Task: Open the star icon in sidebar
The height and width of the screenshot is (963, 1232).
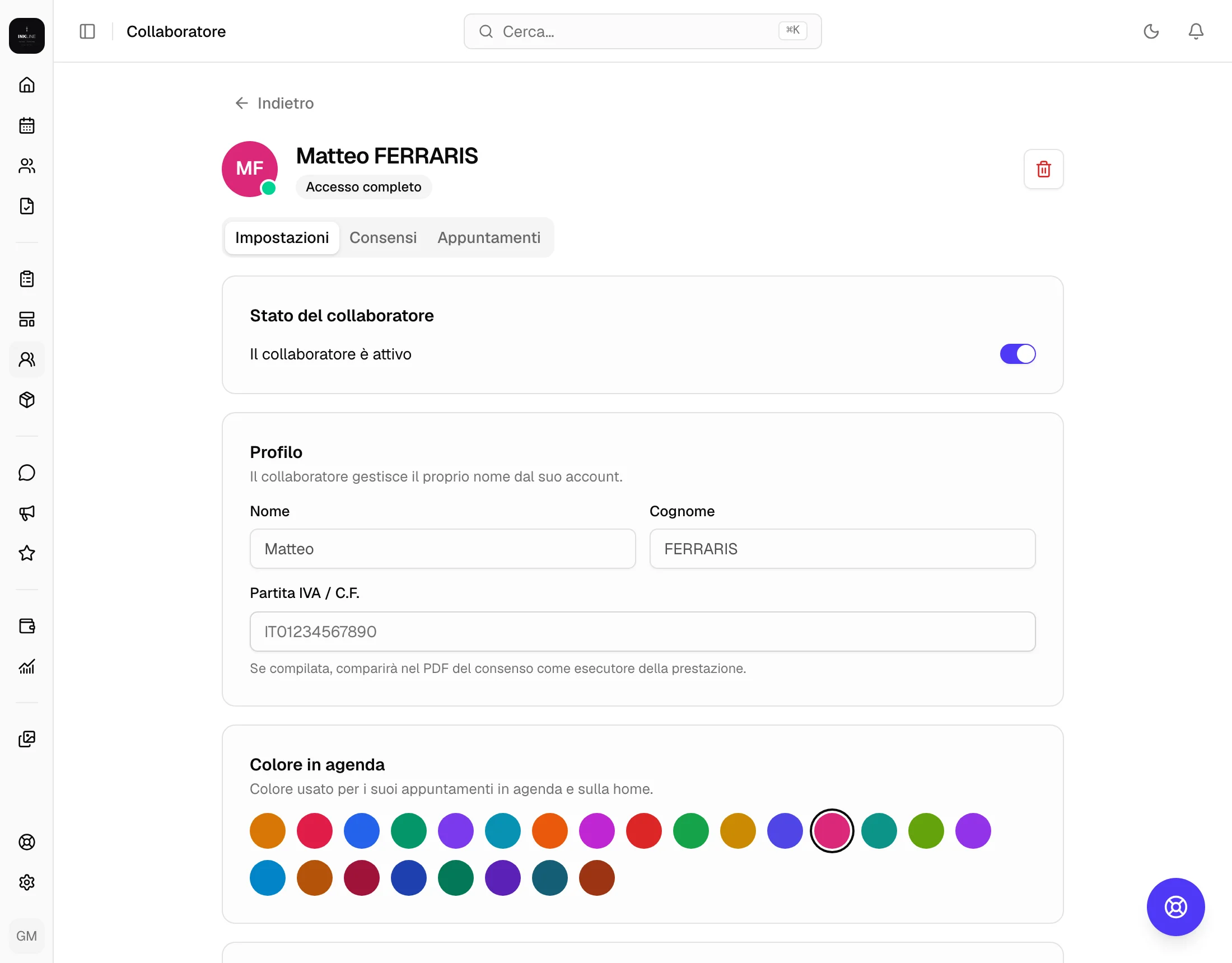Action: (26, 553)
